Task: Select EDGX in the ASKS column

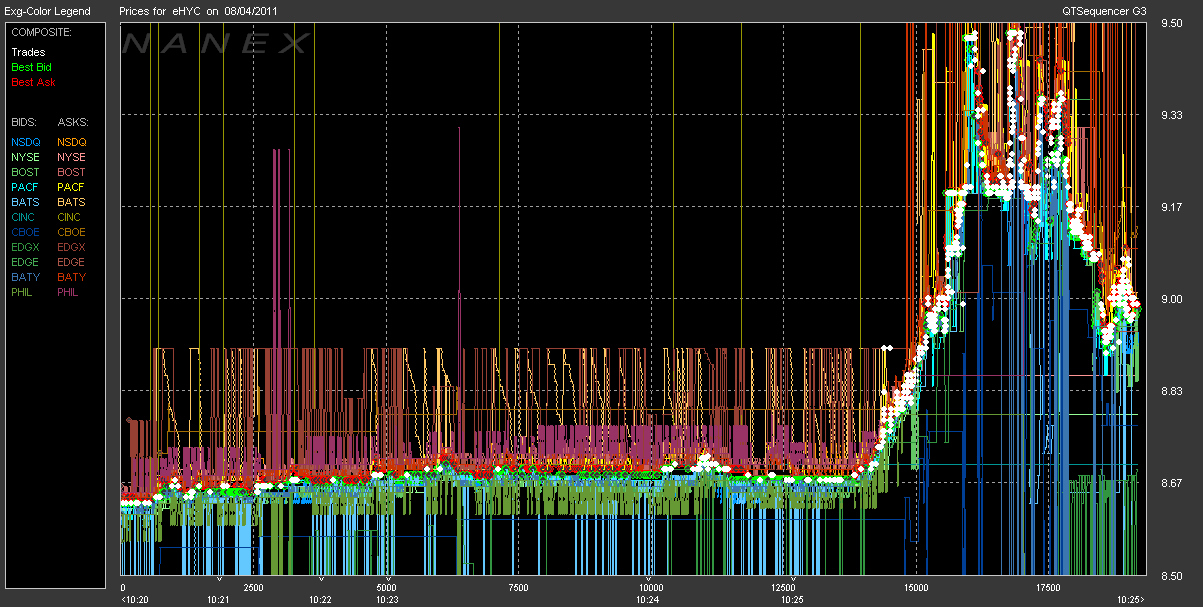Action: pyautogui.click(x=72, y=247)
